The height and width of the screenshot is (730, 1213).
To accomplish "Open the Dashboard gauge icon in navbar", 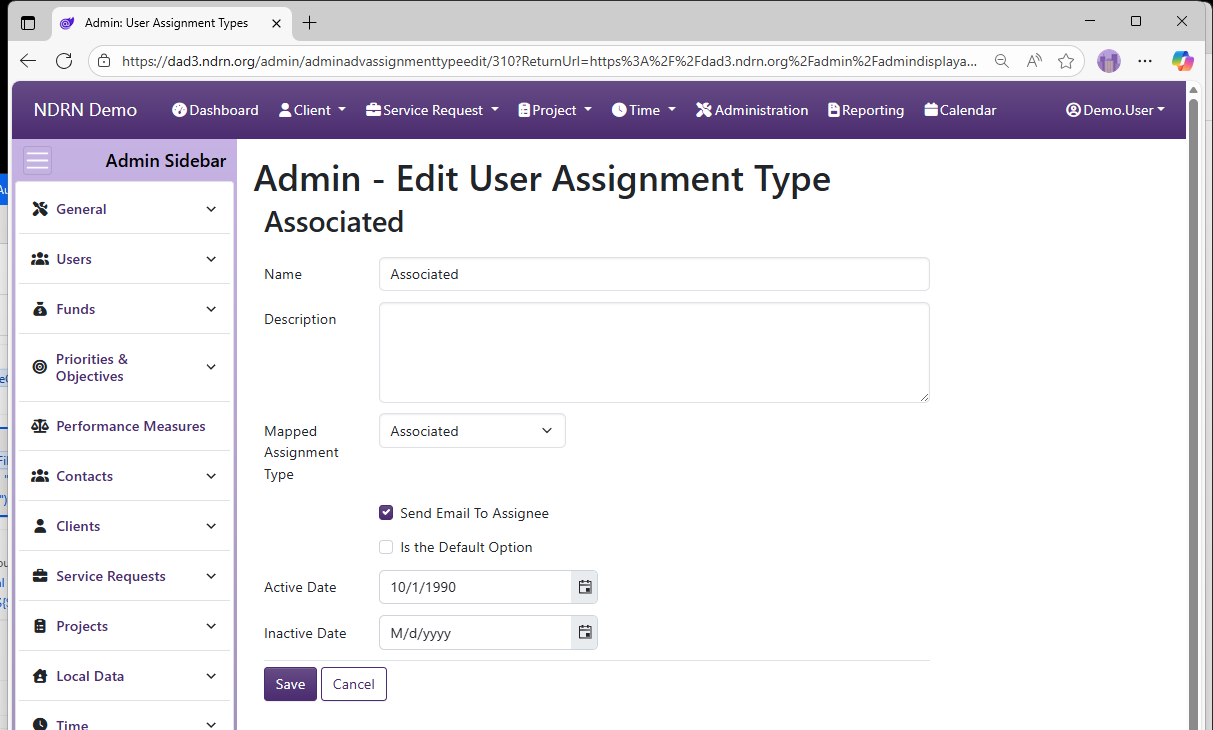I will click(180, 110).
